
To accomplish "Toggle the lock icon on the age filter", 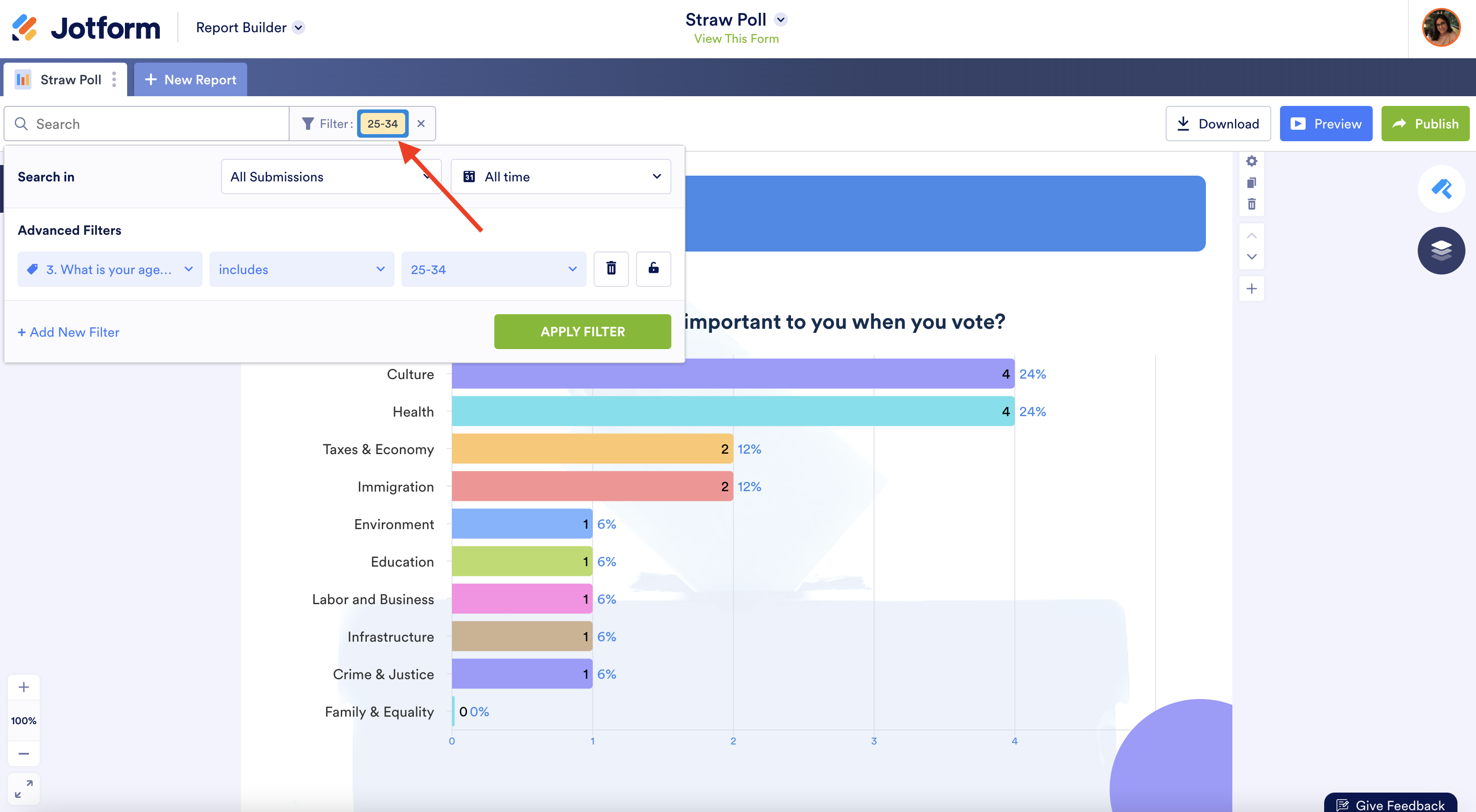I will tap(653, 269).
